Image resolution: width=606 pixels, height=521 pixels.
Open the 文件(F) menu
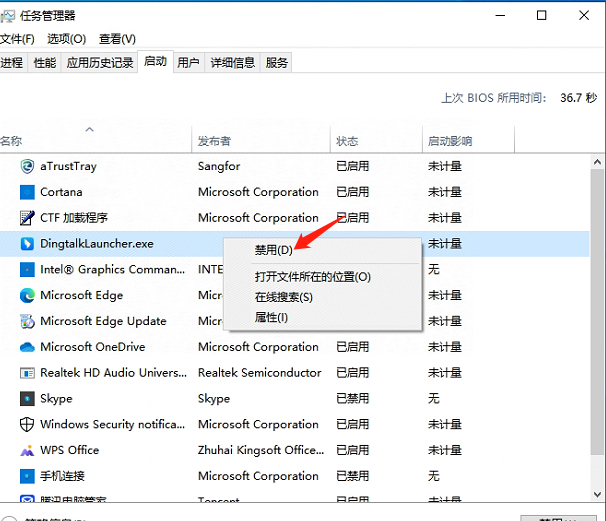17,39
